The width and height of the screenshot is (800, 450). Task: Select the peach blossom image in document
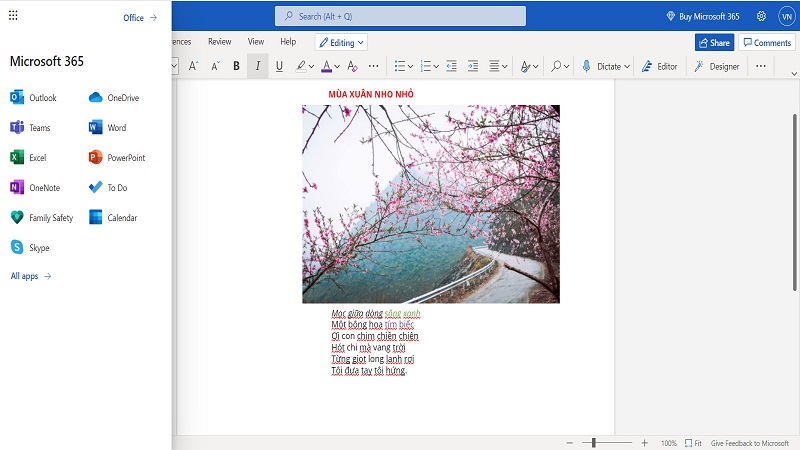click(431, 204)
